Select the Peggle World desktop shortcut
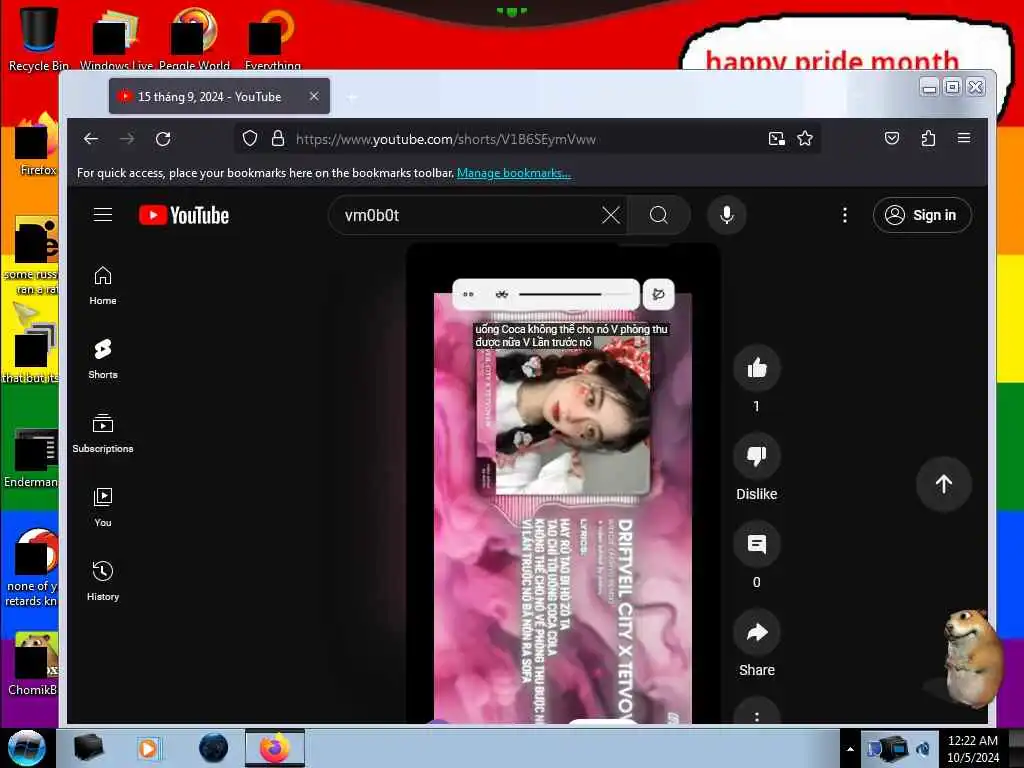The height and width of the screenshot is (768, 1024). pyautogui.click(x=194, y=39)
